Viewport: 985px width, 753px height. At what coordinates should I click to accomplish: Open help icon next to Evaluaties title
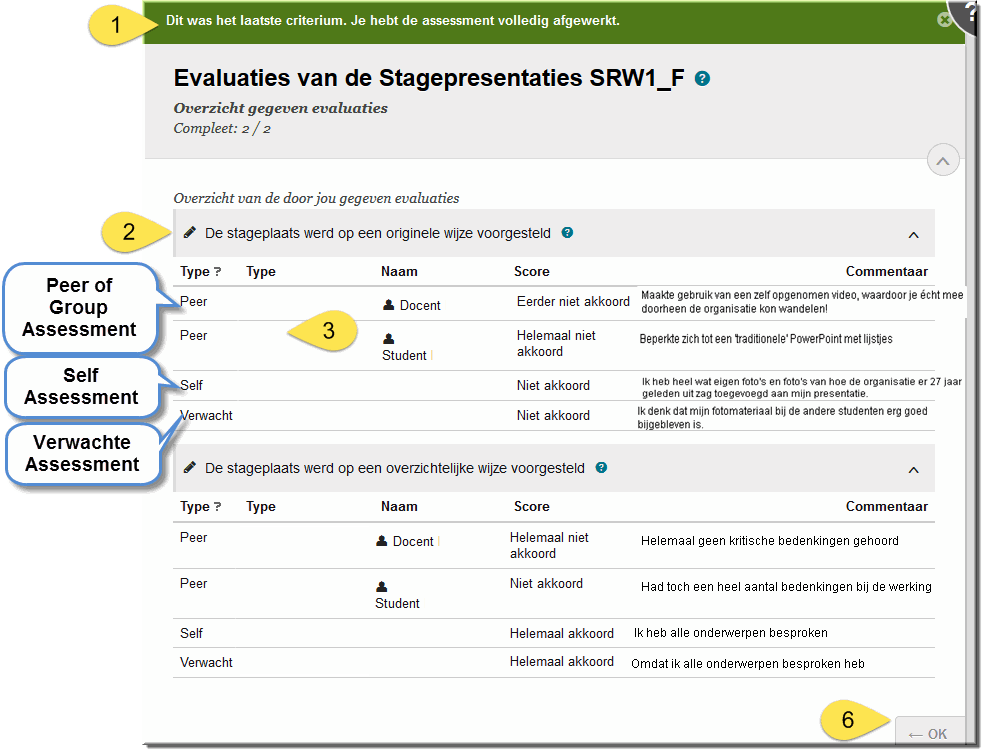click(x=702, y=79)
